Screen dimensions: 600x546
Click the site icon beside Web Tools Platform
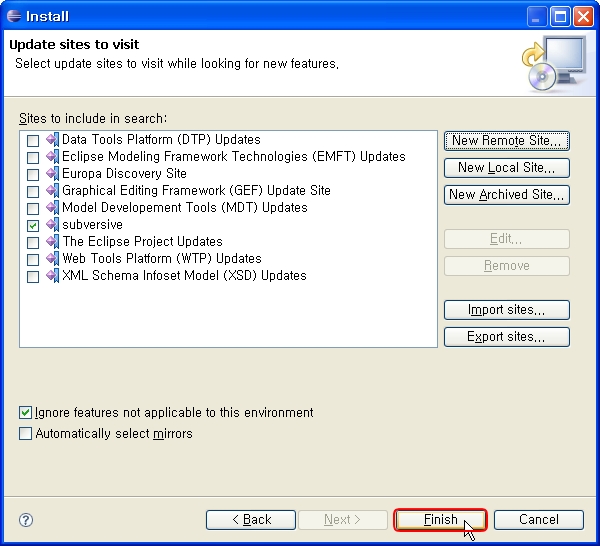(x=52, y=259)
